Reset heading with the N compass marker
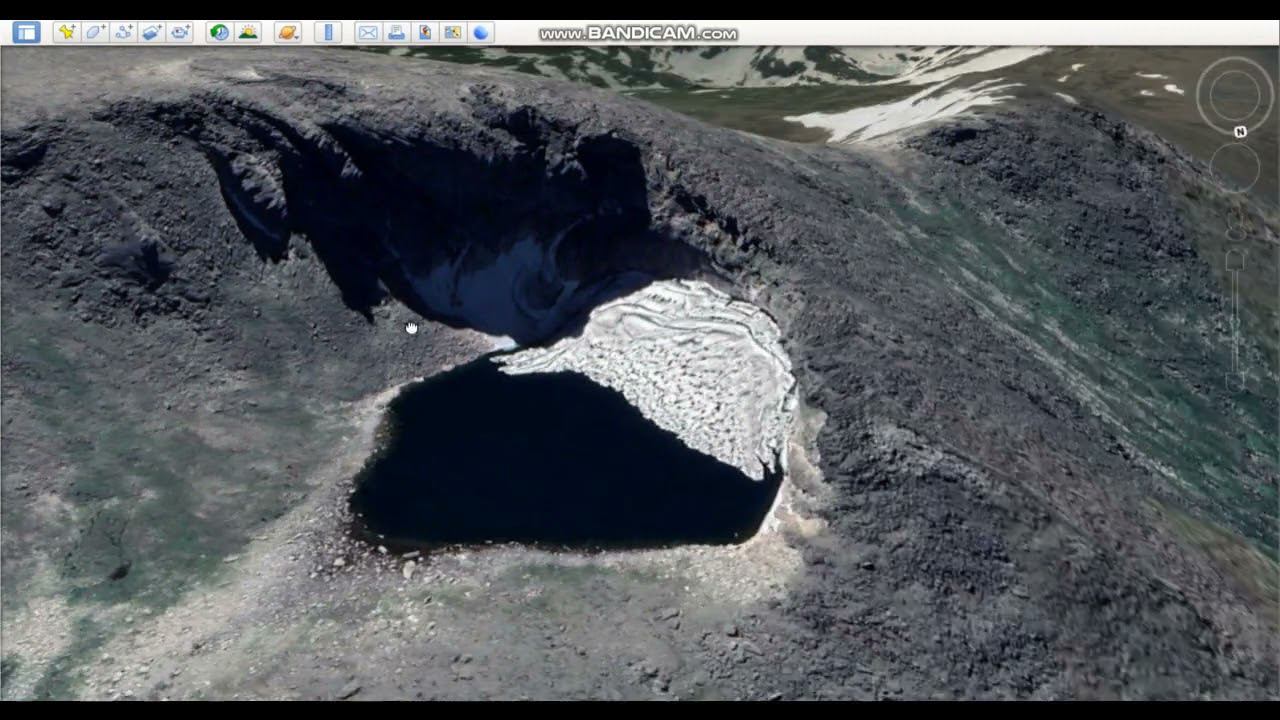 pos(1240,131)
